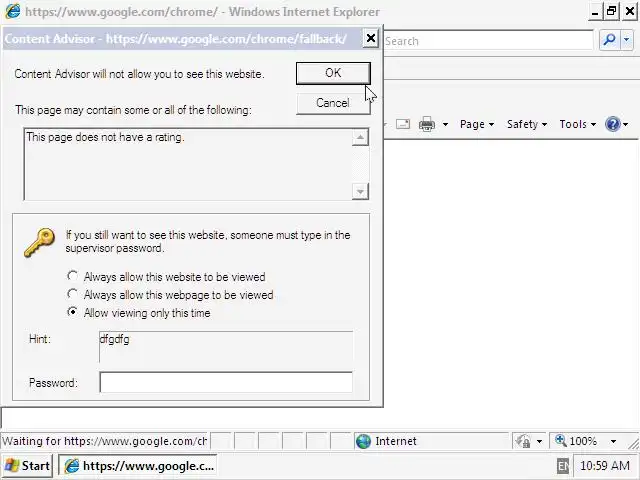Open the Tools menu
640x480 pixels.
(x=578, y=124)
